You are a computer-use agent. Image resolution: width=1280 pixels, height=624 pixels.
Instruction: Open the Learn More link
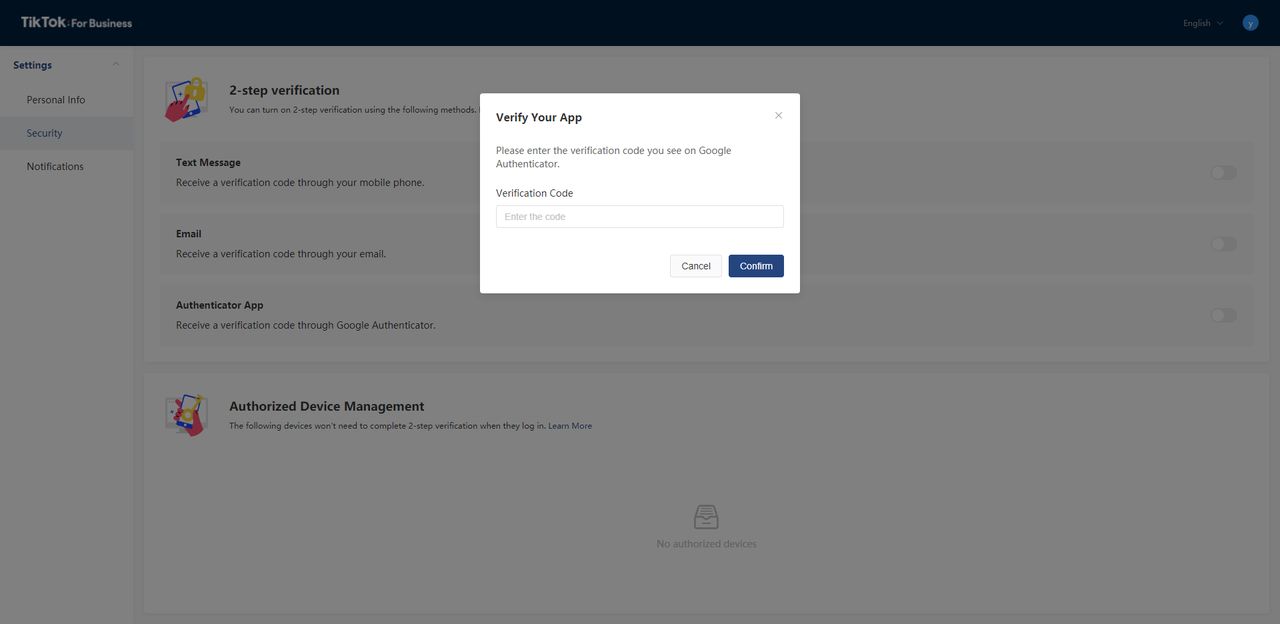coord(570,426)
